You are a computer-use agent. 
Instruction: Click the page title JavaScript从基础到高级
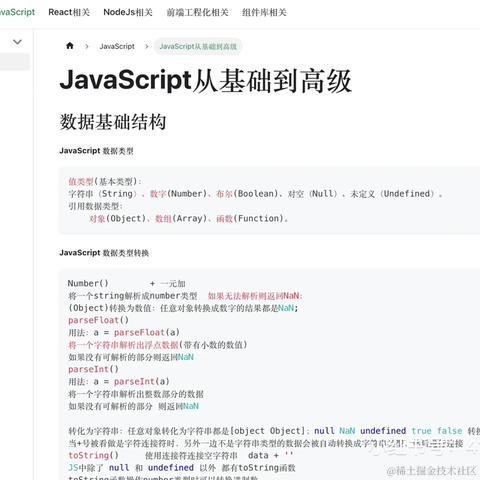point(205,80)
